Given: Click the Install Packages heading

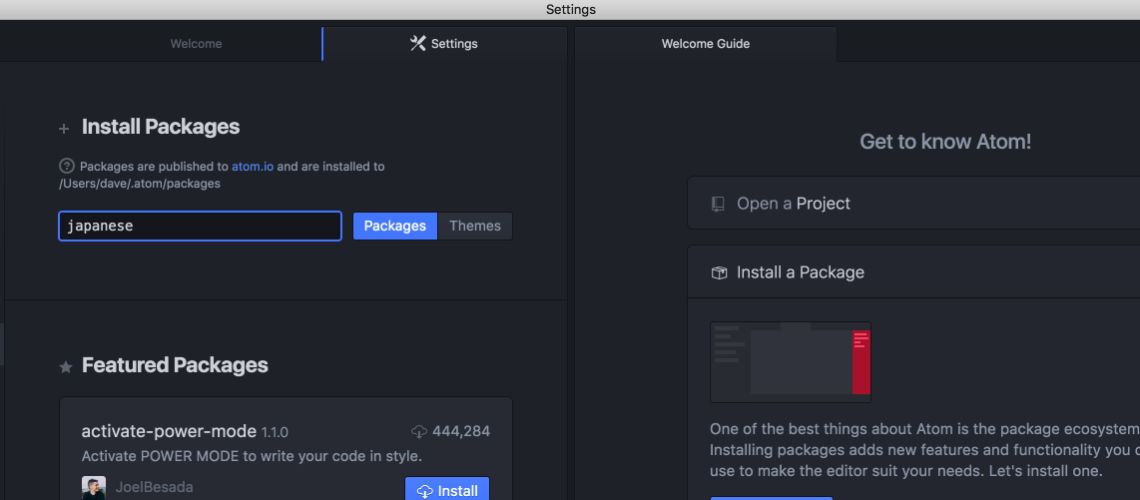Looking at the screenshot, I should click(161, 127).
